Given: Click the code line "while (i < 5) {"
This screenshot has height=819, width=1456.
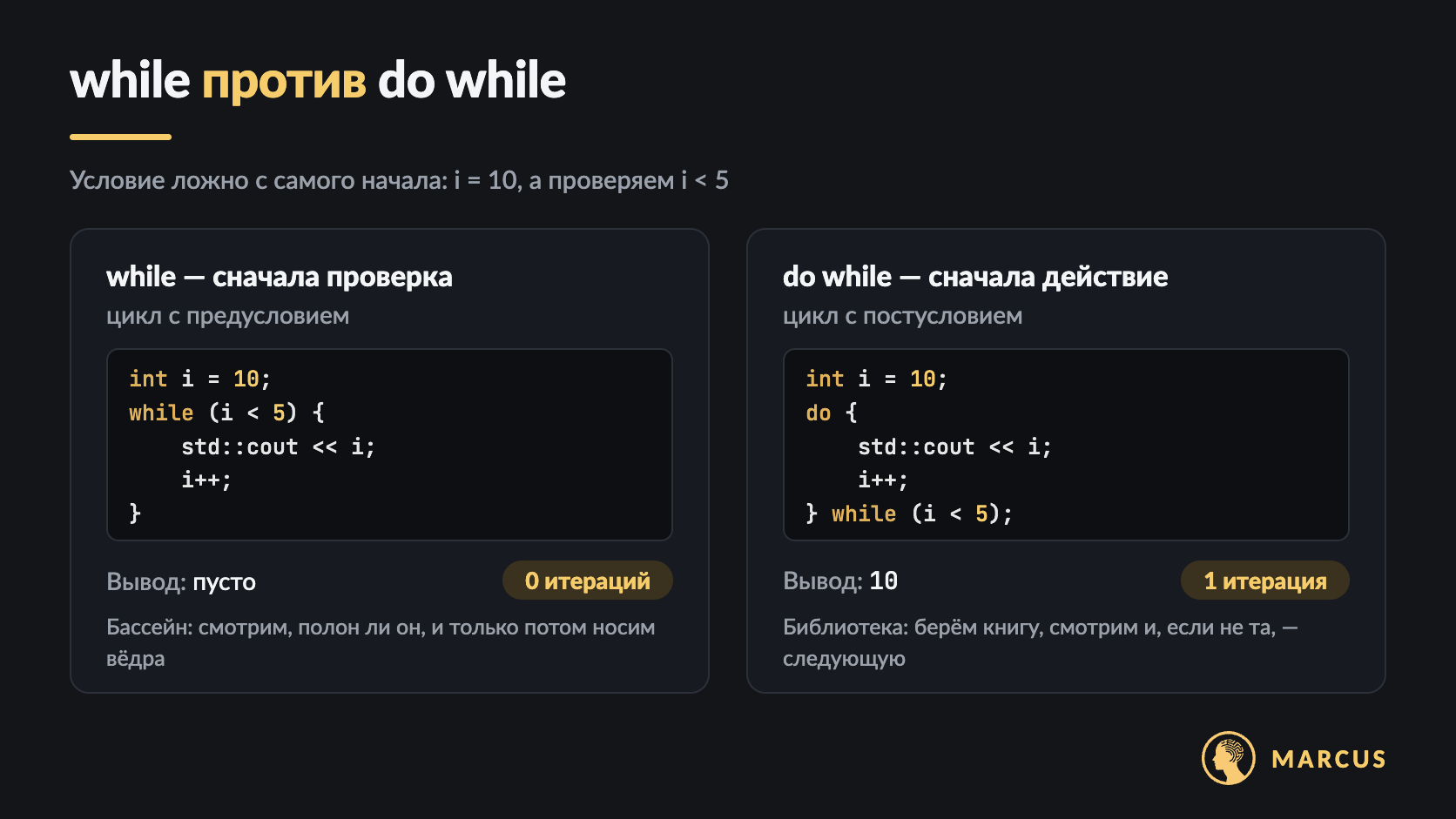Looking at the screenshot, I should pyautogui.click(x=226, y=413).
